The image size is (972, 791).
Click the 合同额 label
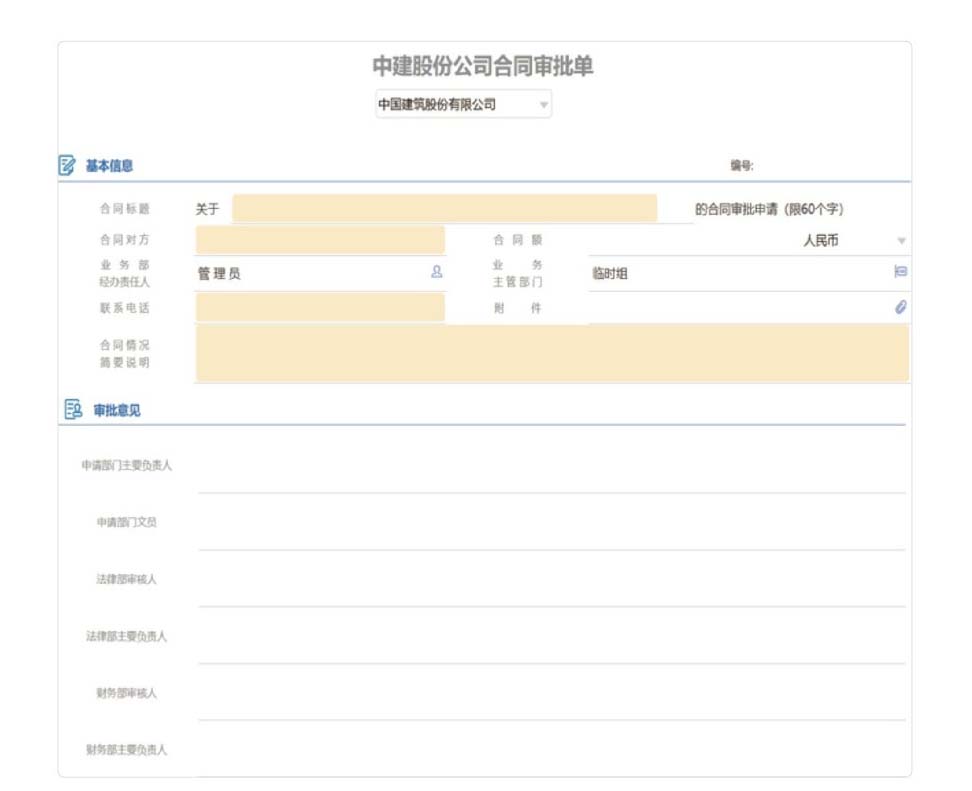[x=518, y=240]
